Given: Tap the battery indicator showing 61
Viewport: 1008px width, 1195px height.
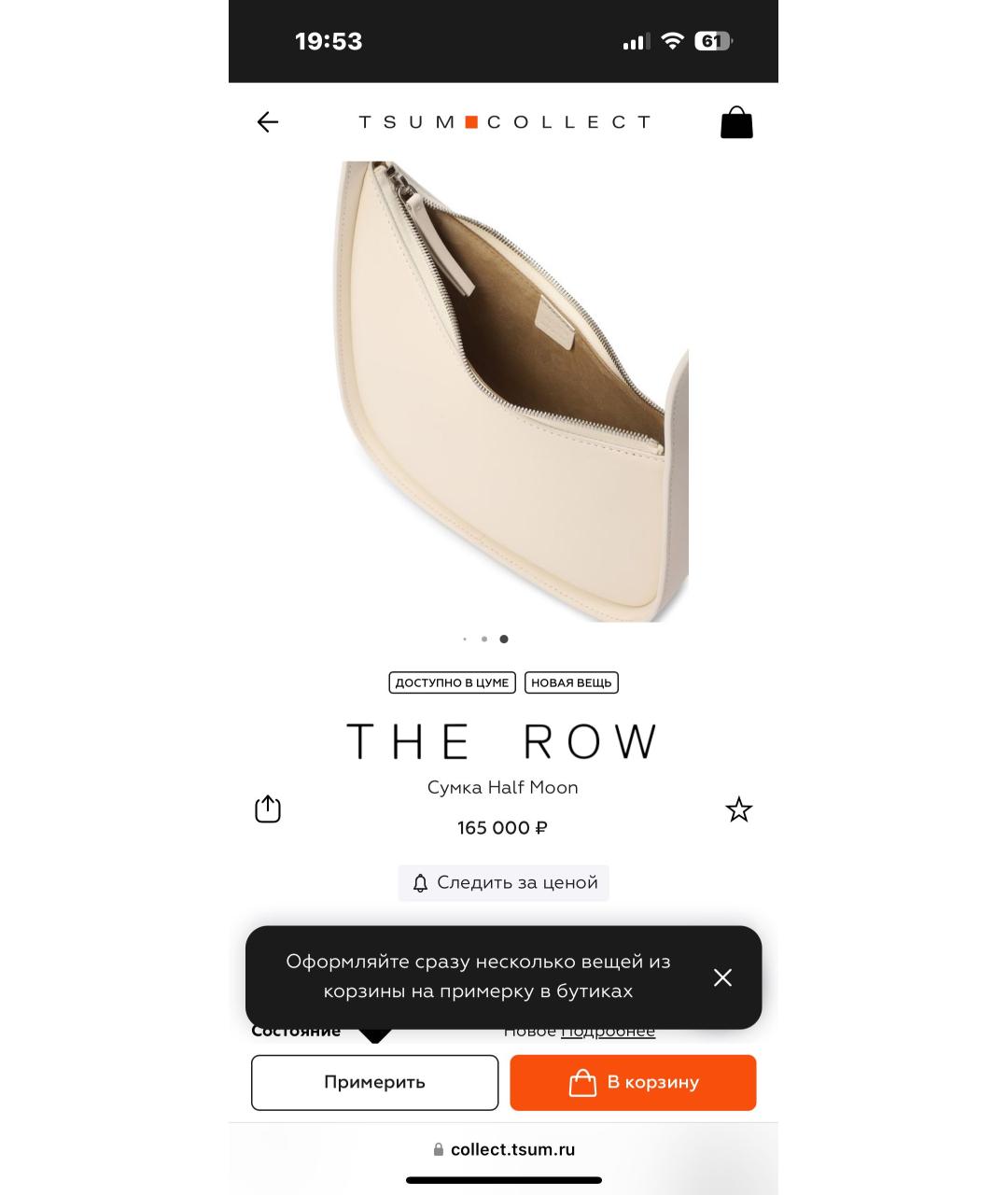Looking at the screenshot, I should (713, 41).
